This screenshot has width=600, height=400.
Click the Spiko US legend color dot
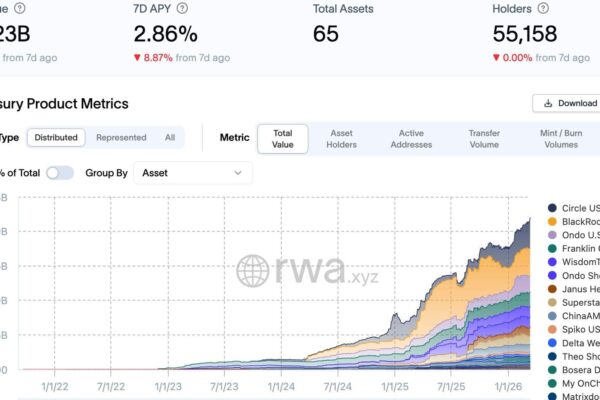pyautogui.click(x=552, y=329)
